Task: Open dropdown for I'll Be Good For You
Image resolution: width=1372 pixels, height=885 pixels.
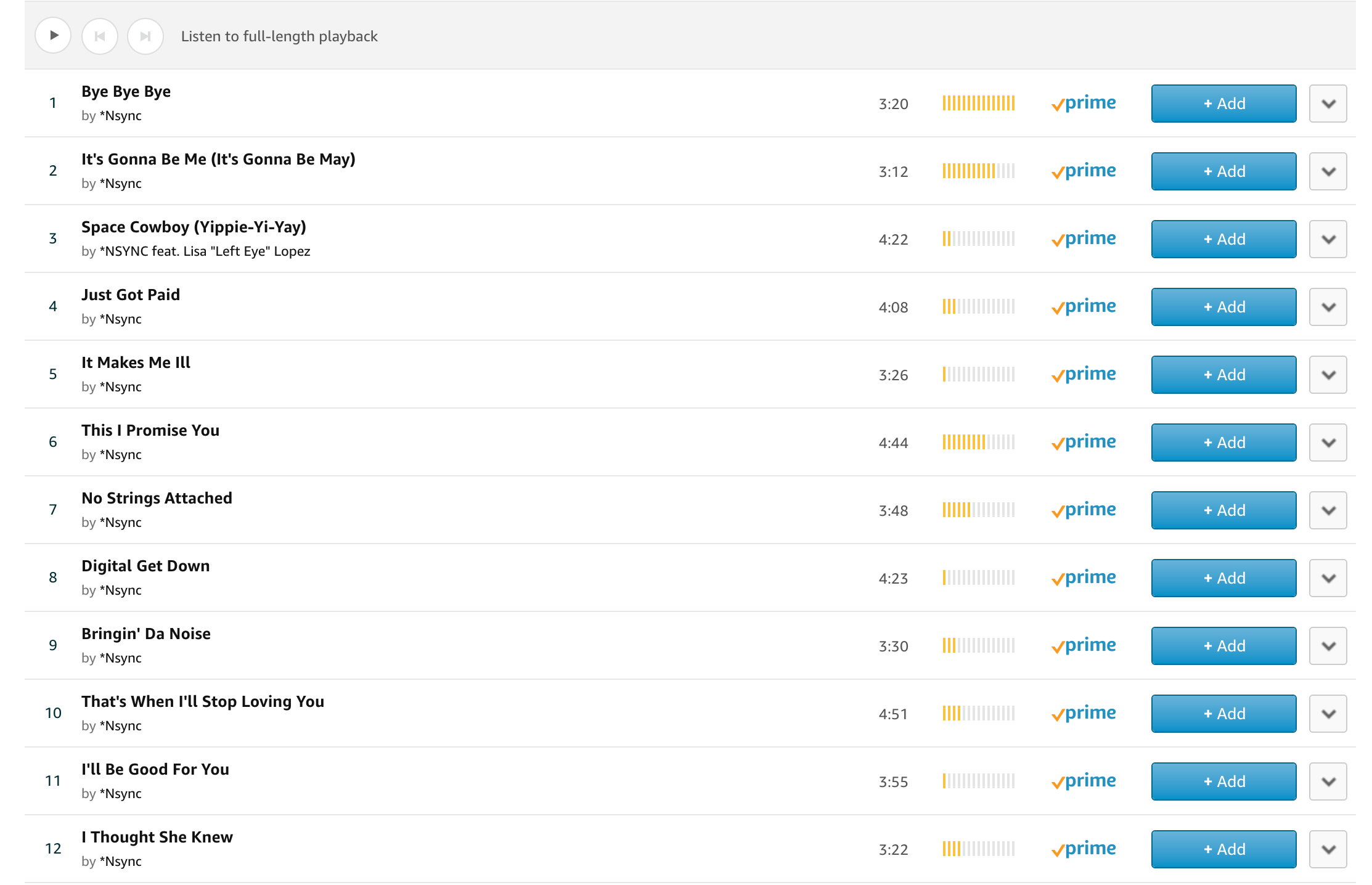Action: coord(1328,781)
